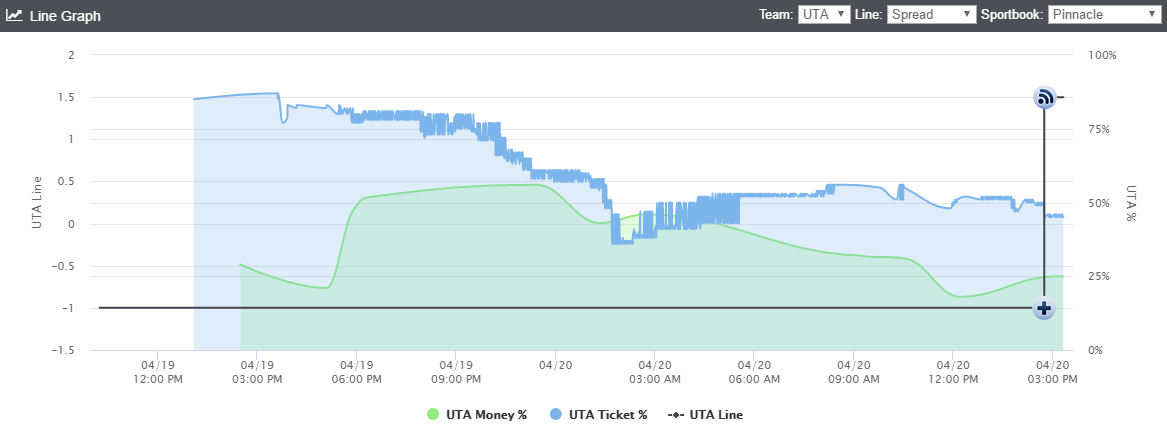Viewport: 1167px width, 440px height.
Task: Click the UTA % right axis title
Action: pyautogui.click(x=1131, y=203)
